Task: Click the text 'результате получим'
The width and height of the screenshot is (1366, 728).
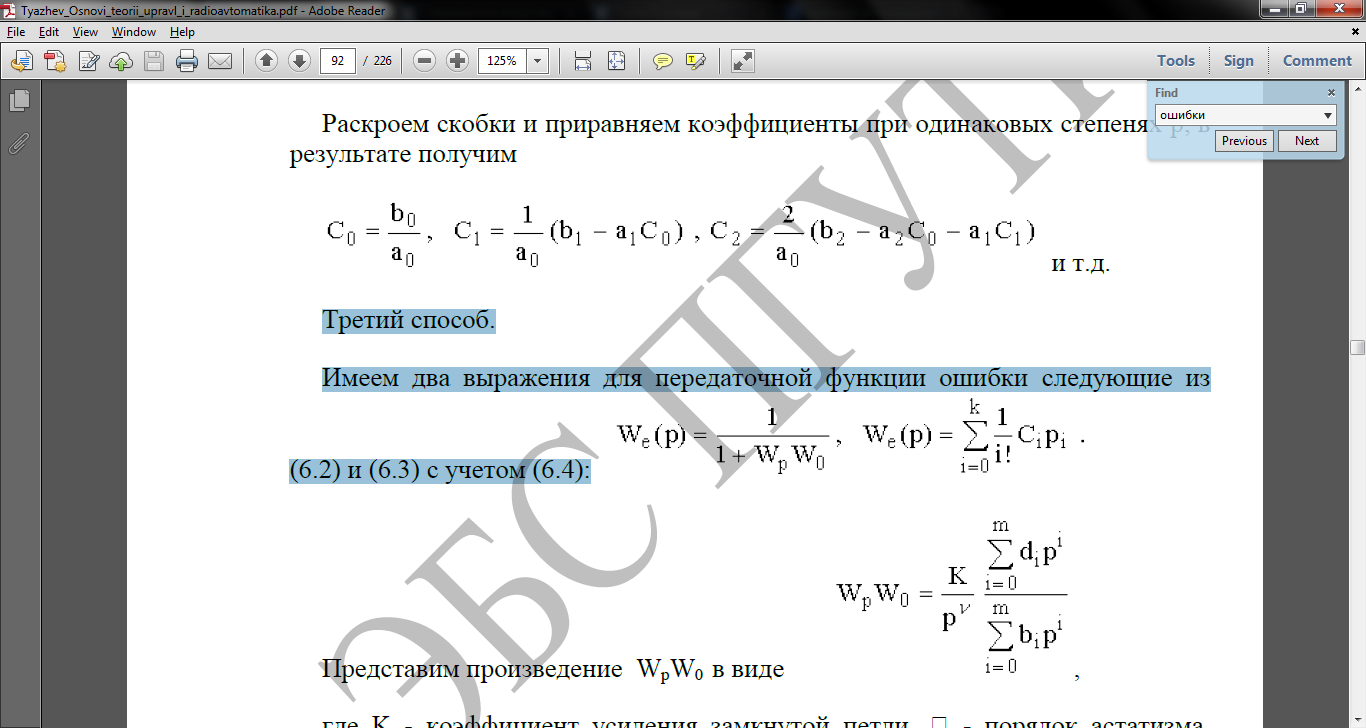Action: tap(403, 156)
